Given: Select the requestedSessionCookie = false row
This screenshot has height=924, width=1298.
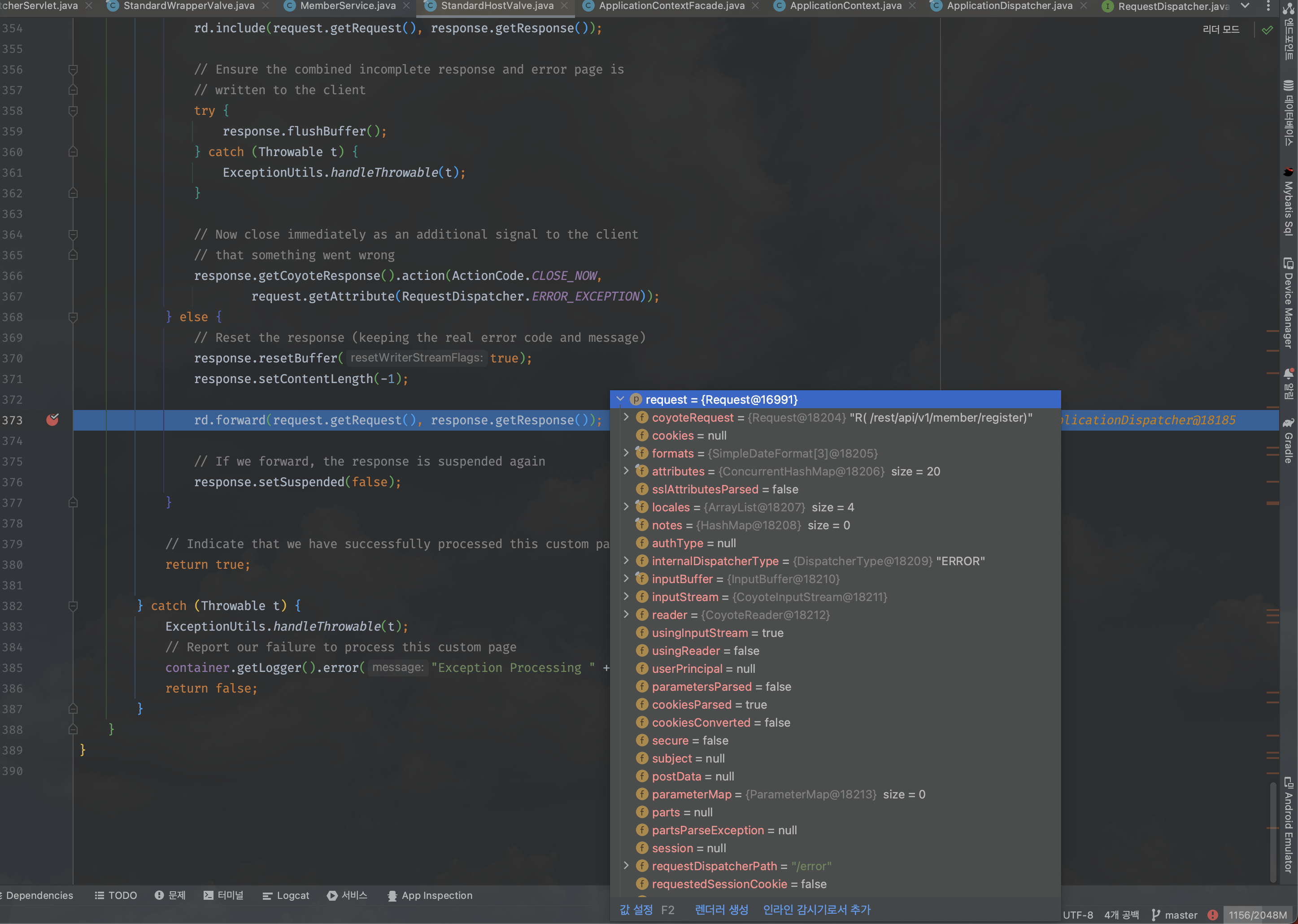Looking at the screenshot, I should click(835, 884).
